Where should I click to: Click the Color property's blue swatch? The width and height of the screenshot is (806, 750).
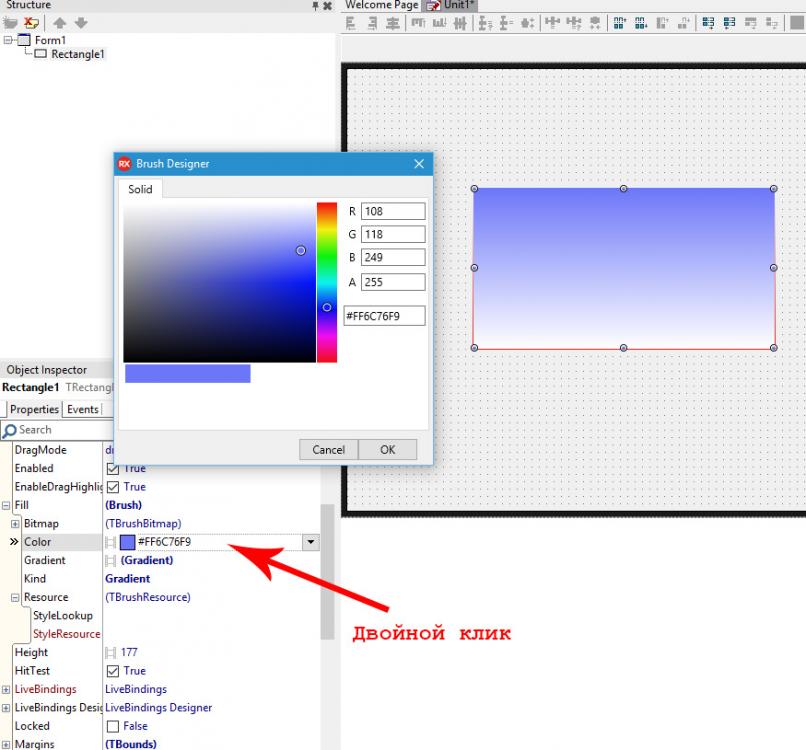click(x=127, y=542)
